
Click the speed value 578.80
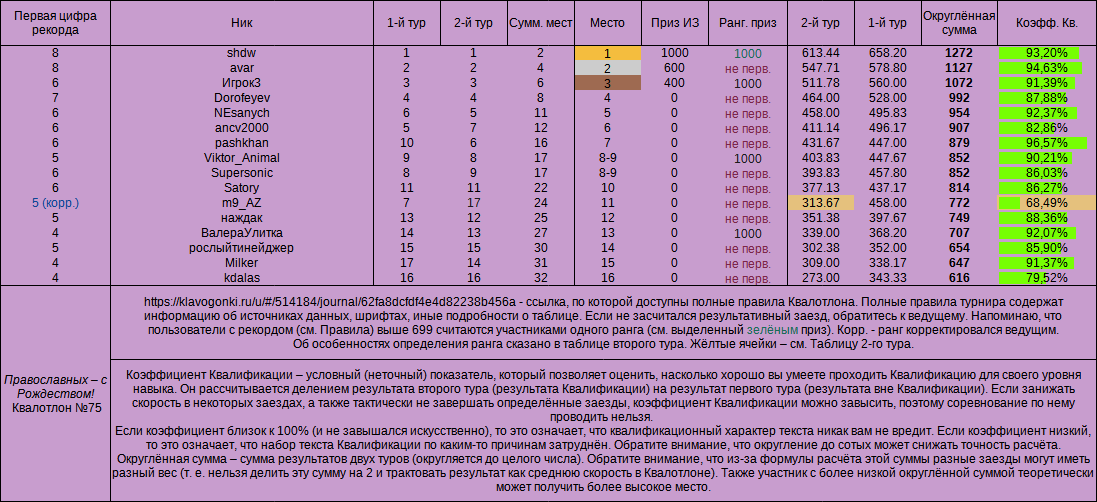tap(887, 68)
